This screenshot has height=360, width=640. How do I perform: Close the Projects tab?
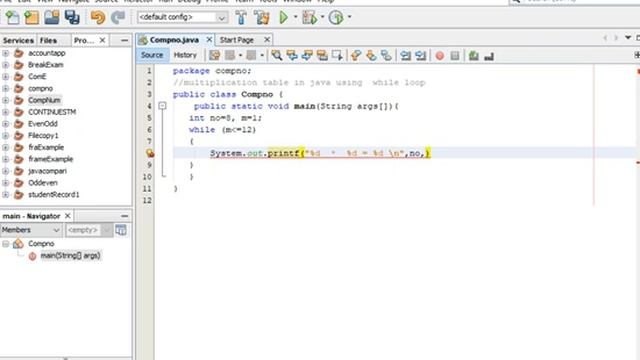[102, 40]
